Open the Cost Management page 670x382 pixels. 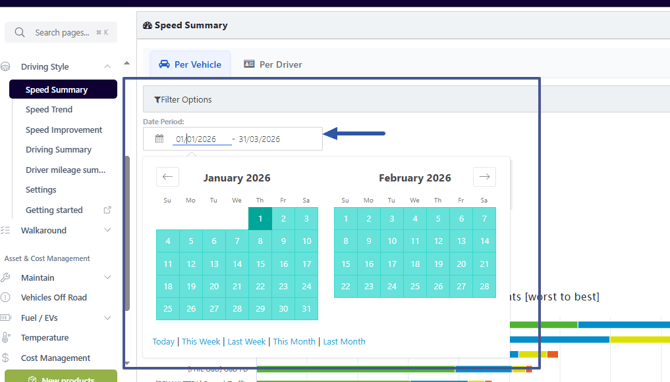[x=56, y=358]
